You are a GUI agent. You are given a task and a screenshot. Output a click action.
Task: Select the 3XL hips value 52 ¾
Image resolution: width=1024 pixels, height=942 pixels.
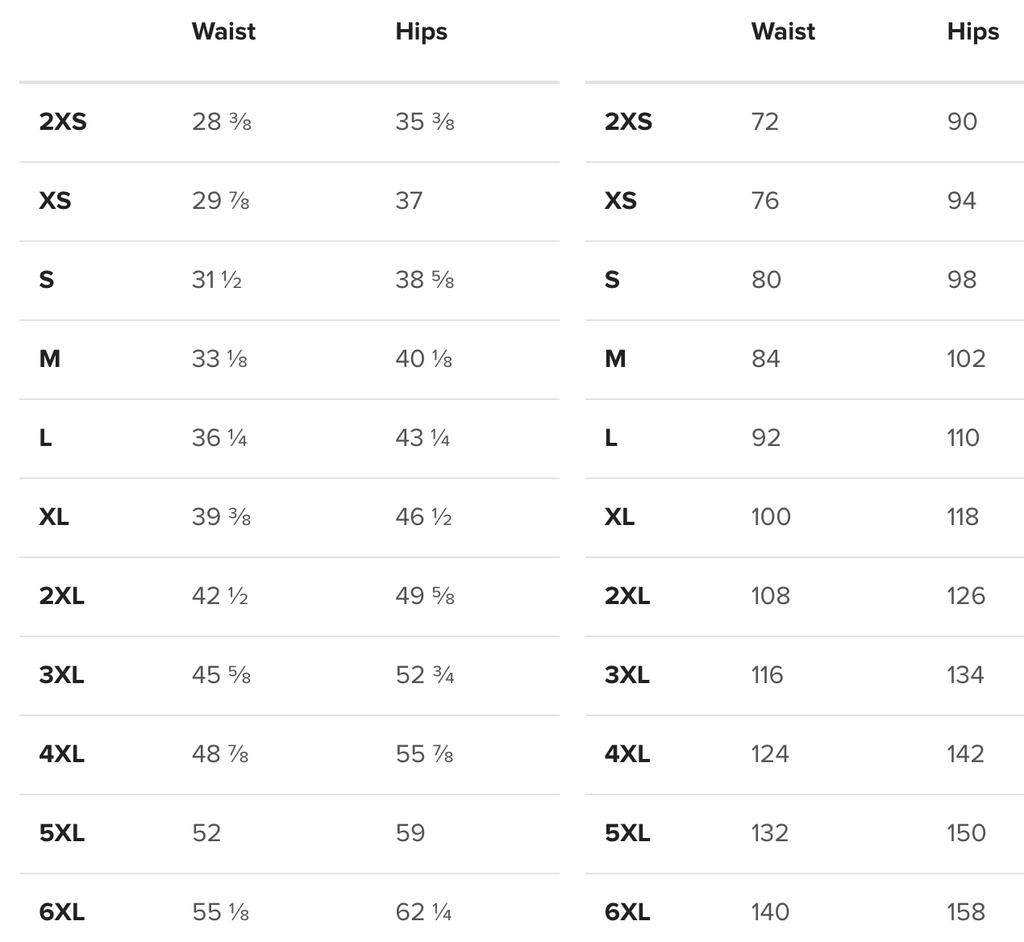[424, 675]
